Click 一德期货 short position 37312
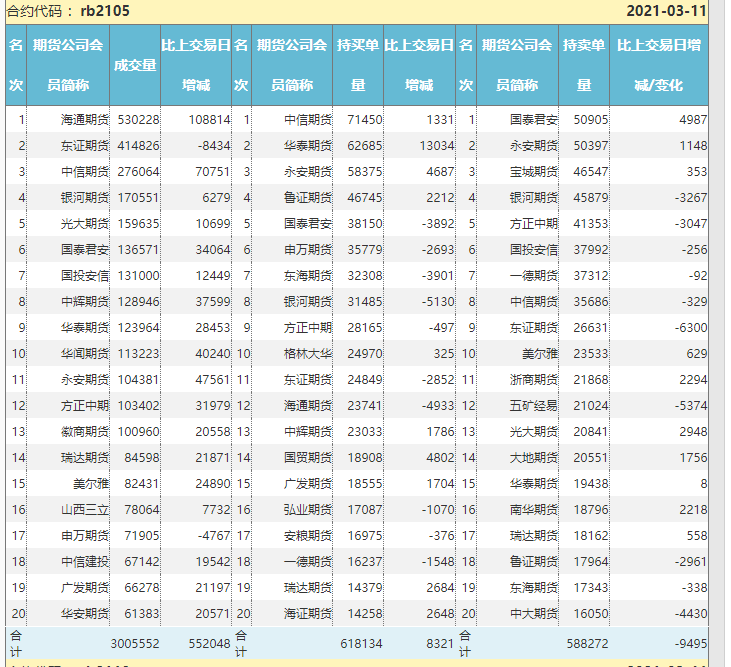This screenshot has width=731, height=667. click(x=591, y=276)
